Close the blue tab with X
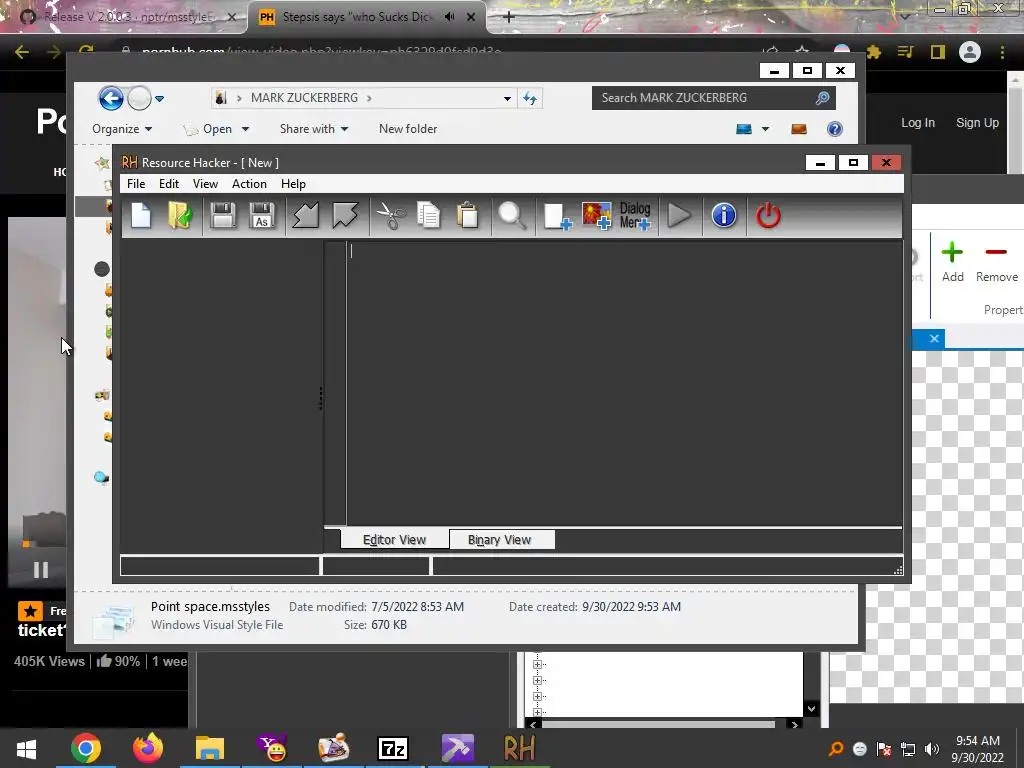 tap(935, 338)
